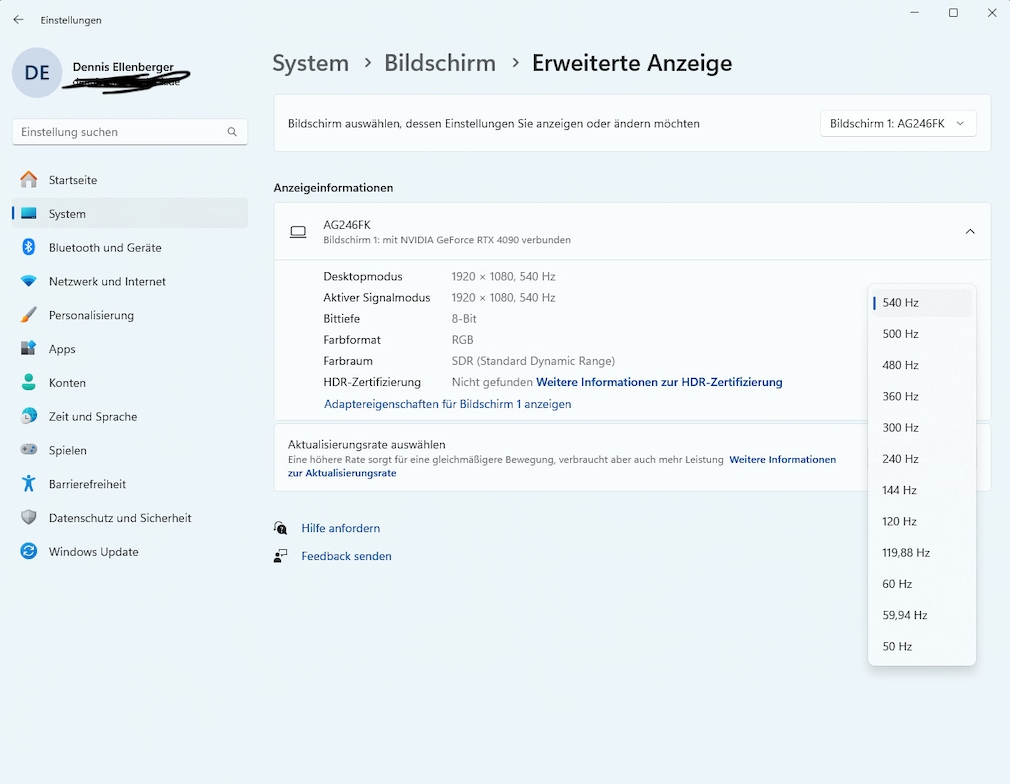
Task: Click the Netzwerk und Internet wifi icon
Action: pyautogui.click(x=29, y=281)
